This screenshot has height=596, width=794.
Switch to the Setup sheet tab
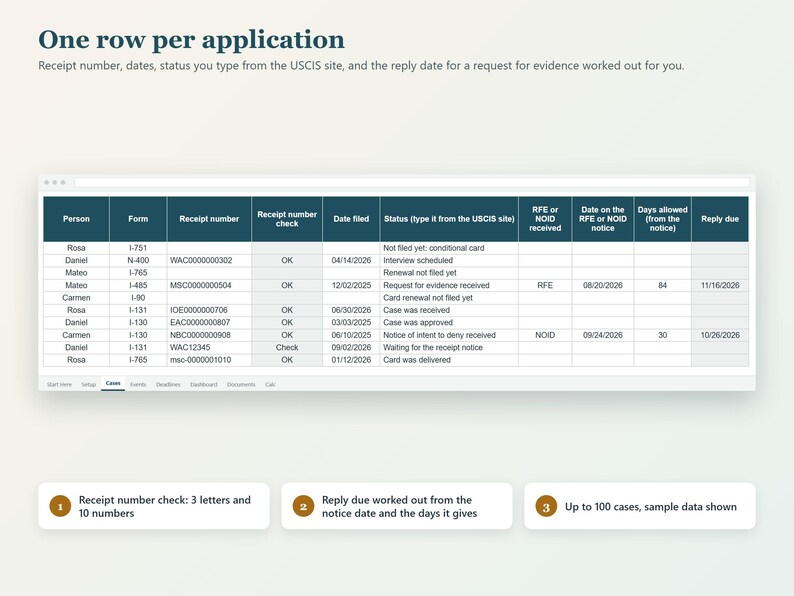point(89,384)
